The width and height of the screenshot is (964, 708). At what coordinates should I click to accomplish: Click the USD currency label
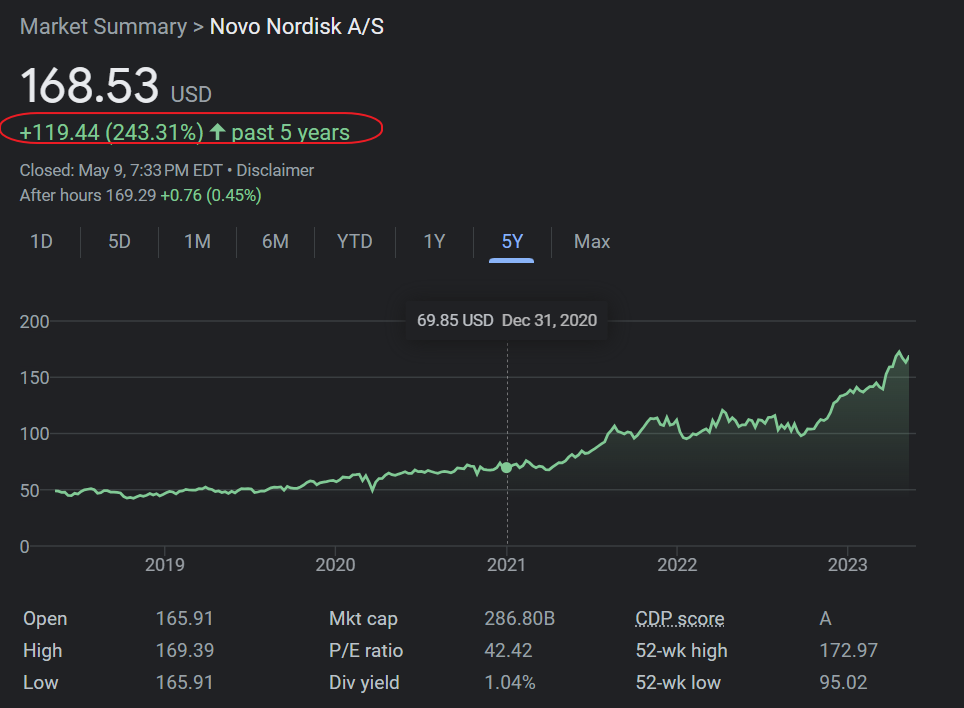click(191, 94)
